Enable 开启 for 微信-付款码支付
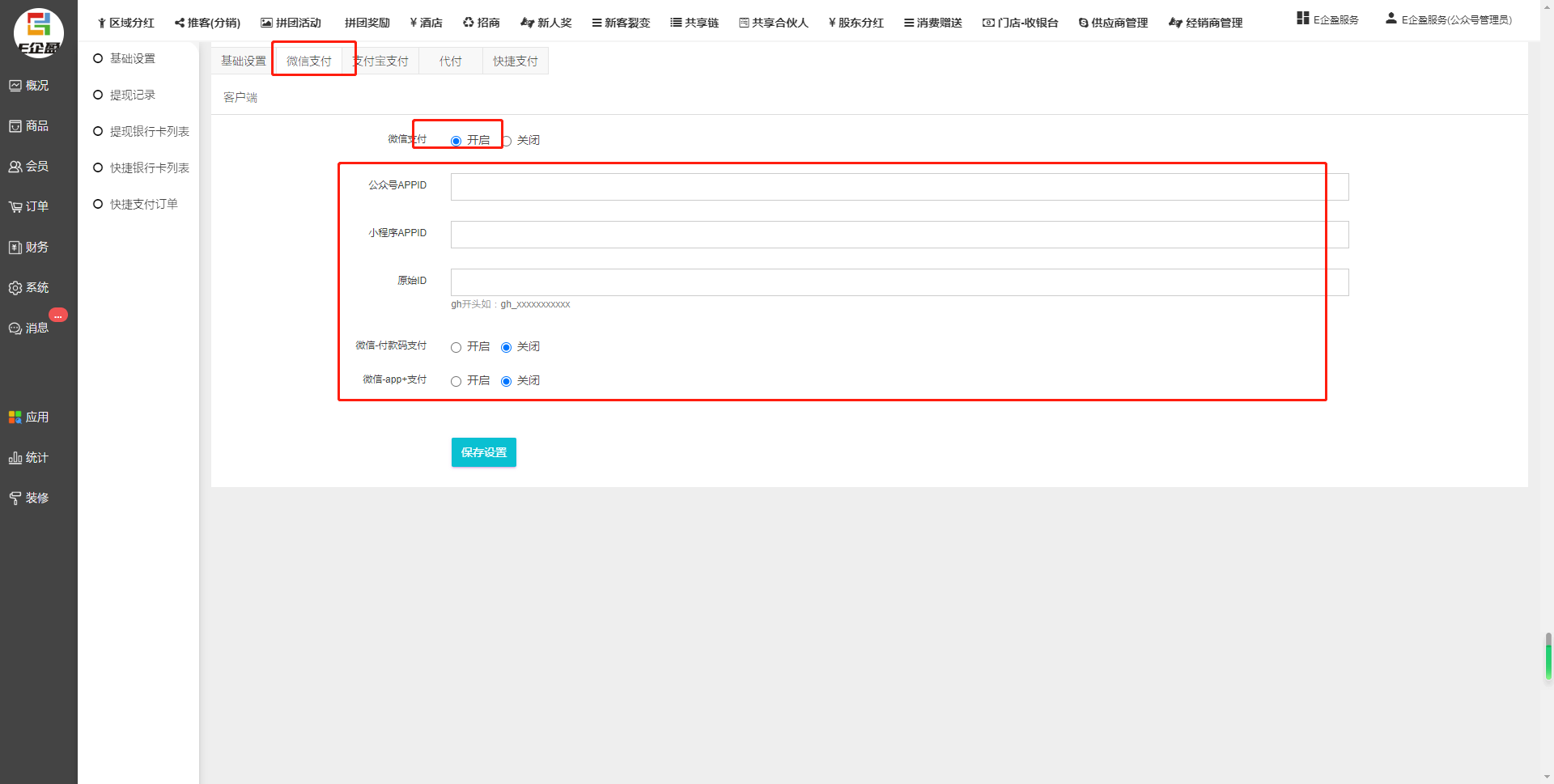This screenshot has height=784, width=1554. pos(456,347)
